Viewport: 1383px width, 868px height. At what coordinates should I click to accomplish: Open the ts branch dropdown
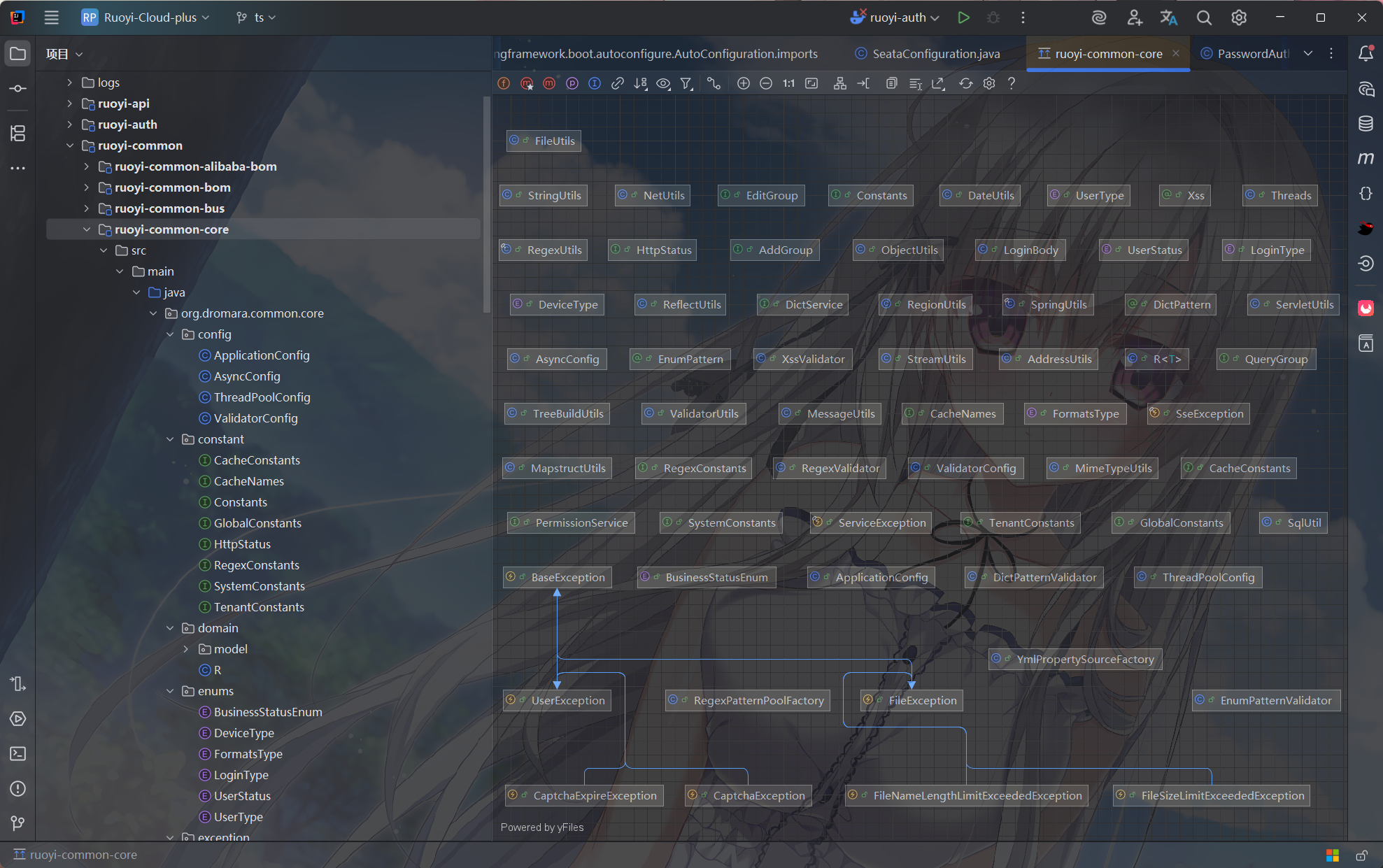click(256, 17)
